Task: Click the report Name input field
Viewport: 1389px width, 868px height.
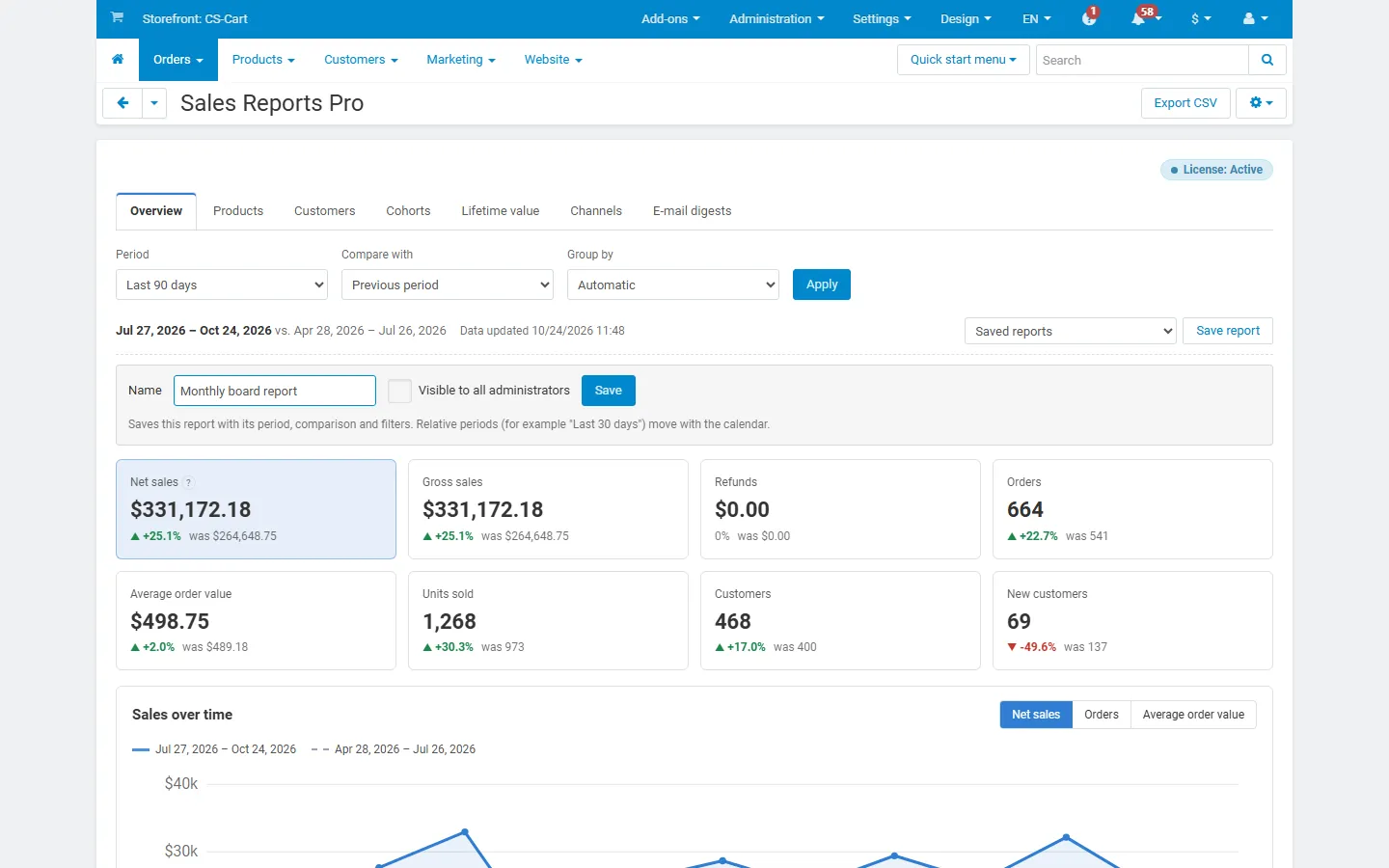Action: [x=275, y=391]
